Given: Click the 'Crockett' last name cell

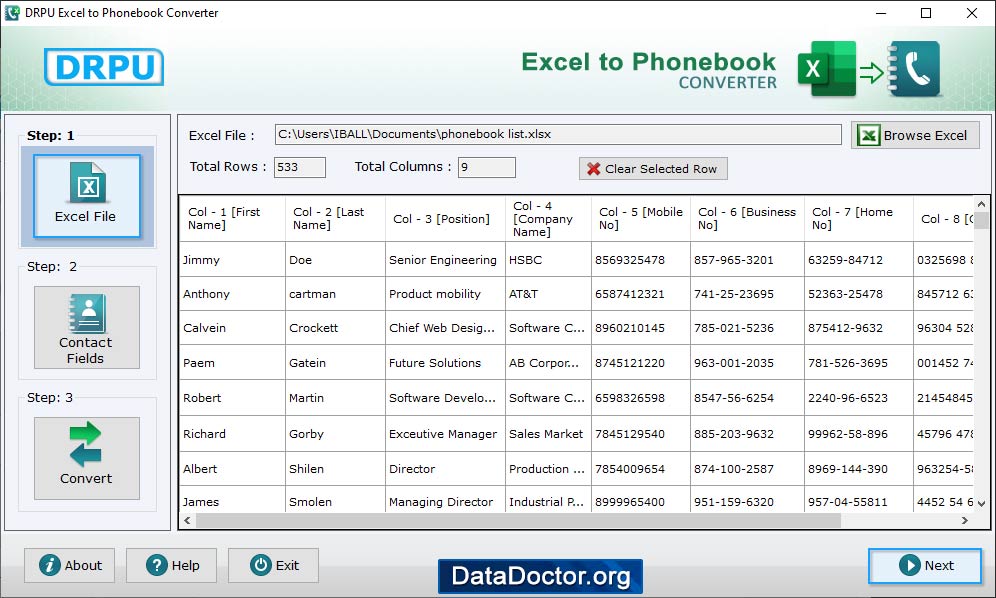Looking at the screenshot, I should 335,328.
